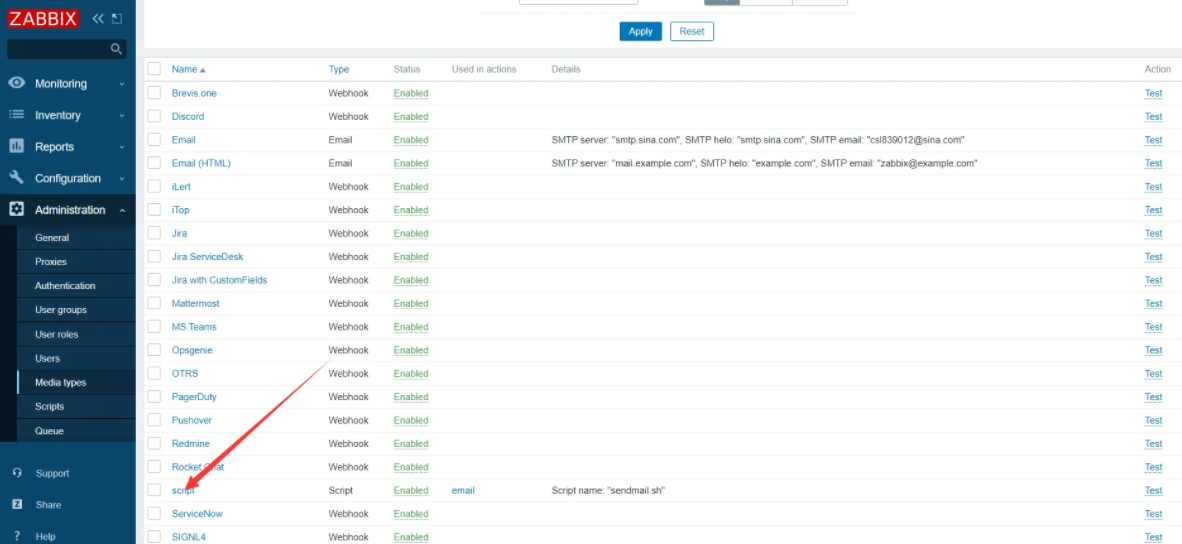This screenshot has height=544, width=1182.
Task: Open the Authentication submenu item
Action: pyautogui.click(x=65, y=286)
